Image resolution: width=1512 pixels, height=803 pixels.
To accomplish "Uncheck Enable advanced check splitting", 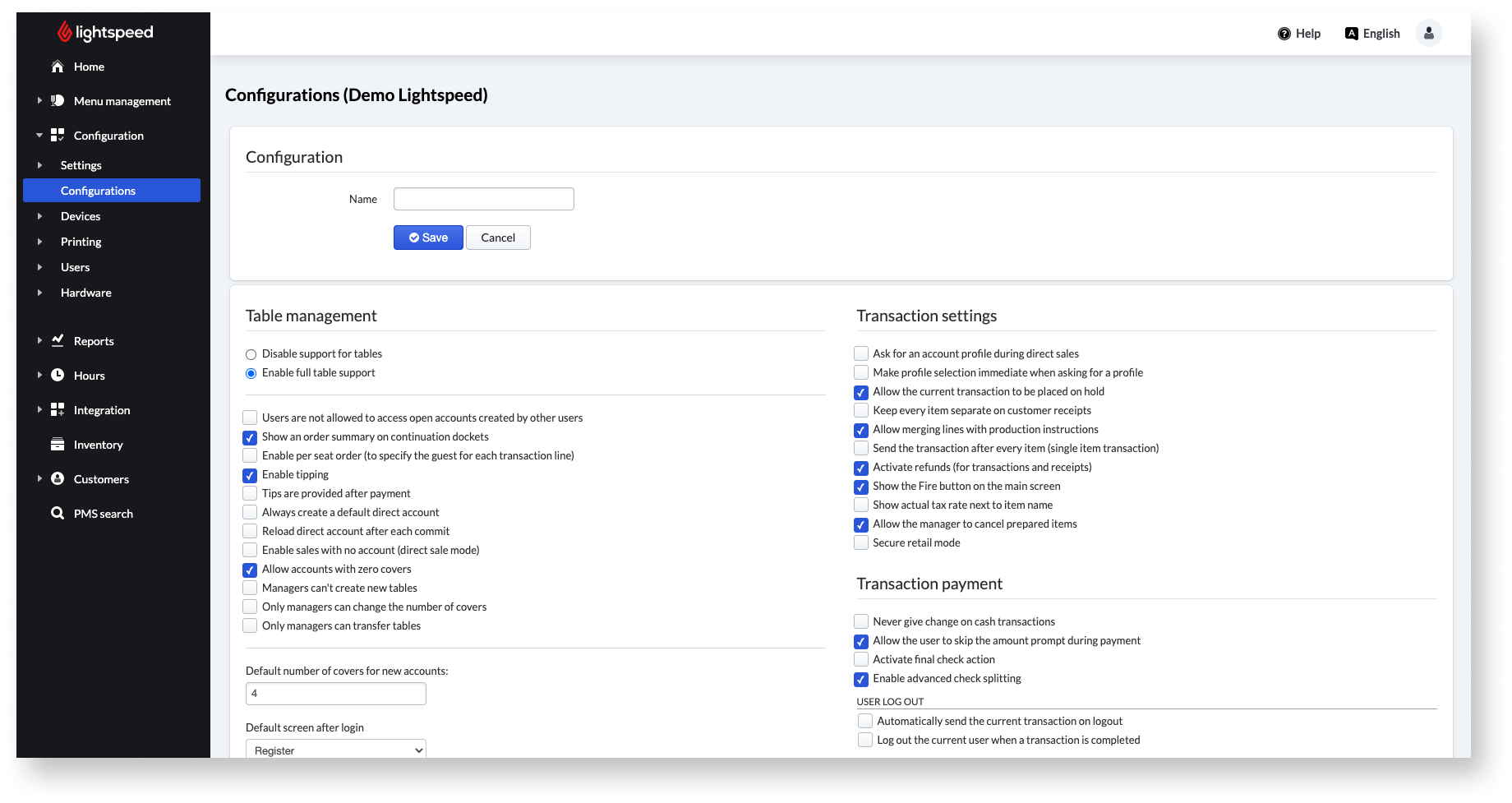I will (861, 680).
